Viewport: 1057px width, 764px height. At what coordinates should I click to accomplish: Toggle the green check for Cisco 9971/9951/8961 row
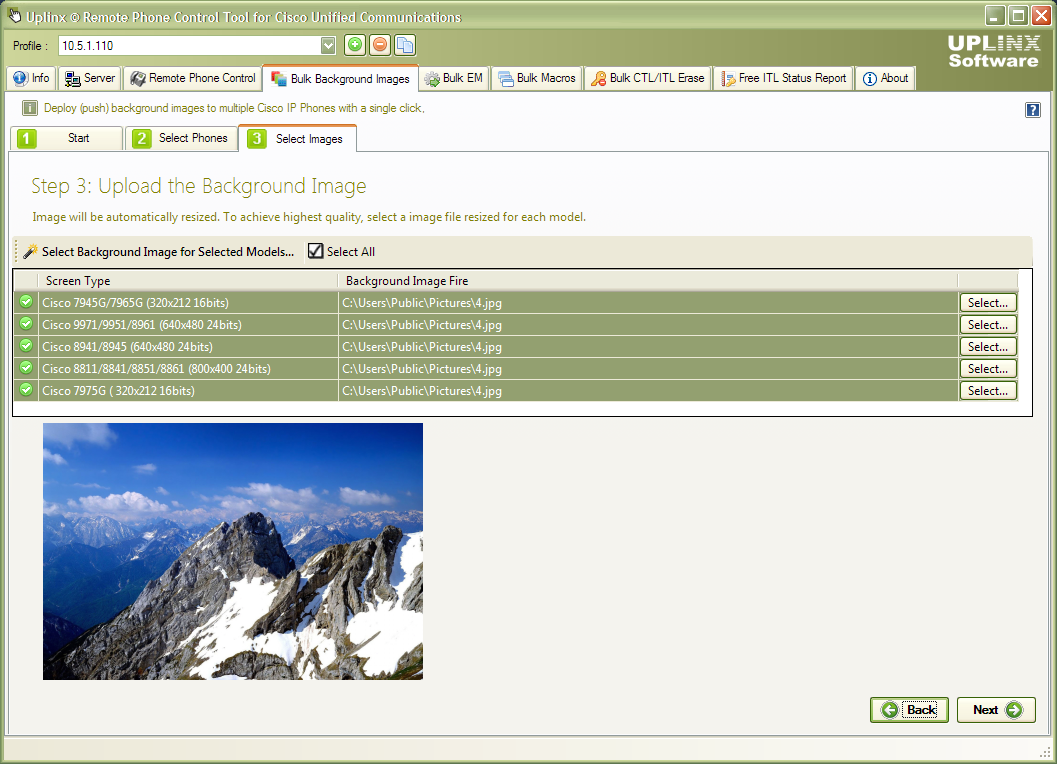point(25,324)
